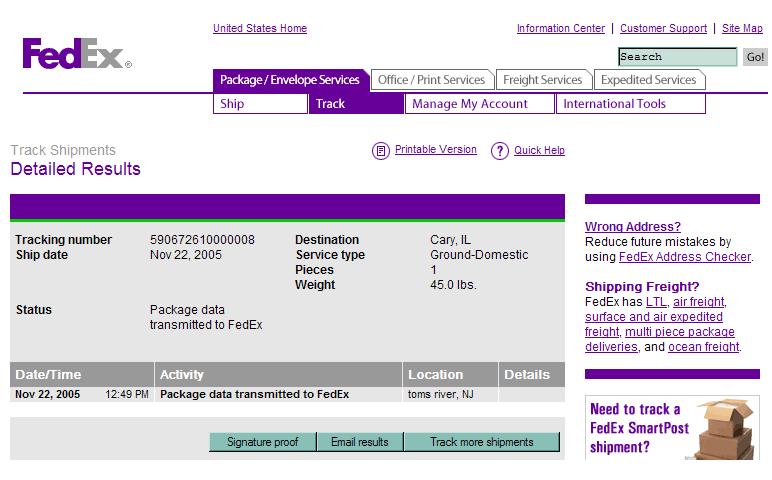Follow the Customer Support link
772x480 pixels.
[663, 29]
